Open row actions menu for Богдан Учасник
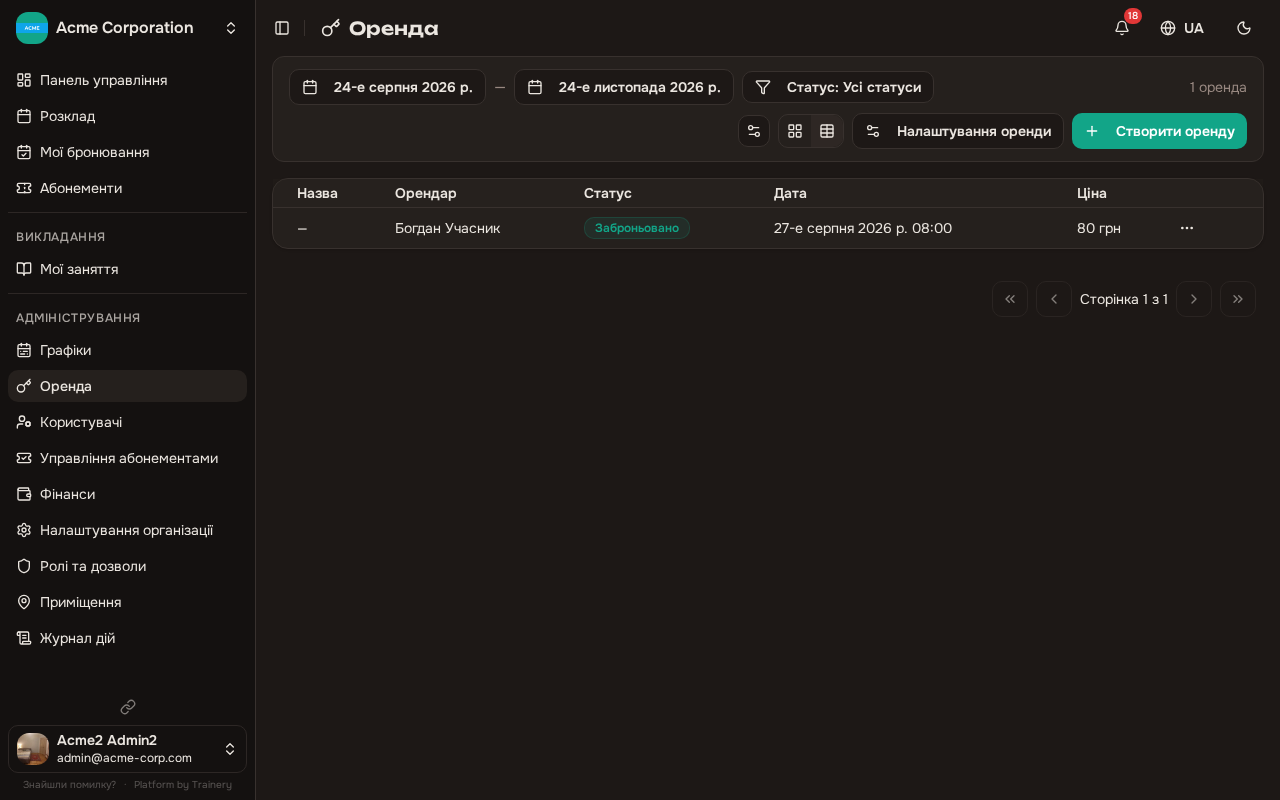 (x=1187, y=228)
